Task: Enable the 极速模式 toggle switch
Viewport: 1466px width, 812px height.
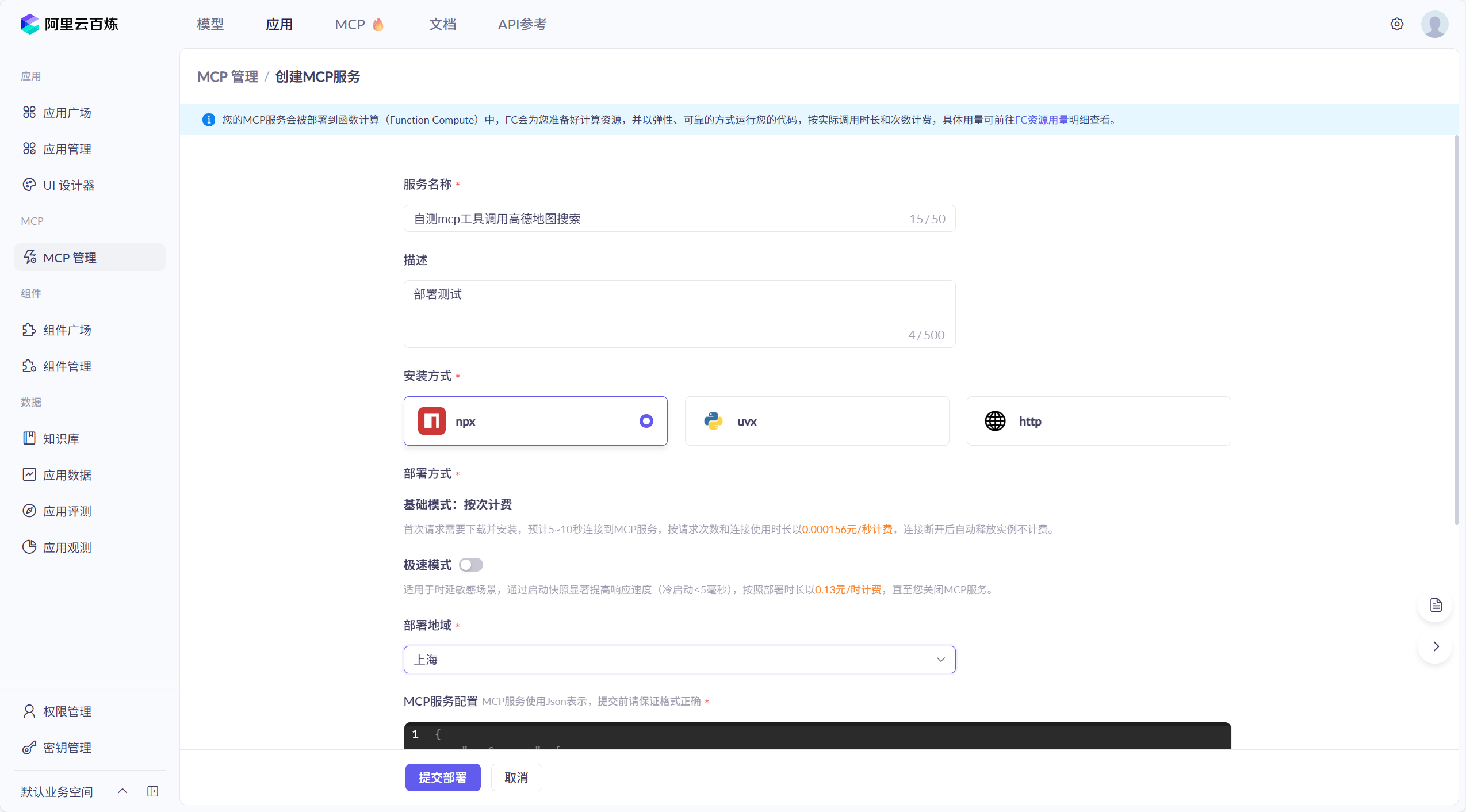Action: point(470,565)
